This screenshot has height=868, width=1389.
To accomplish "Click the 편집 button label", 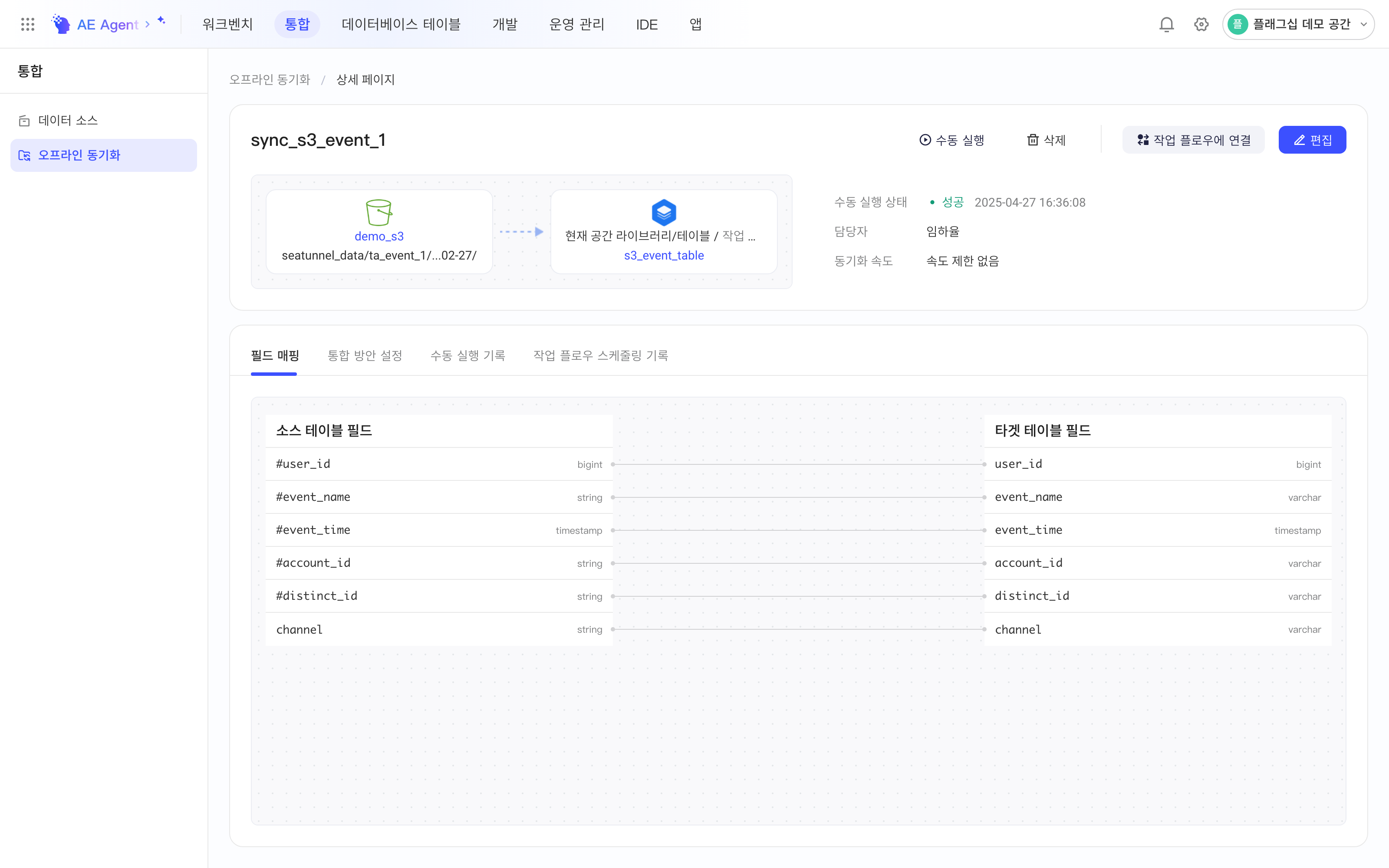I will point(1321,139).
